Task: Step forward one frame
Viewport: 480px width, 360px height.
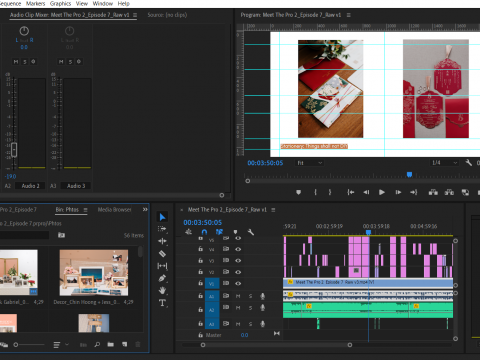Action: tap(398, 192)
